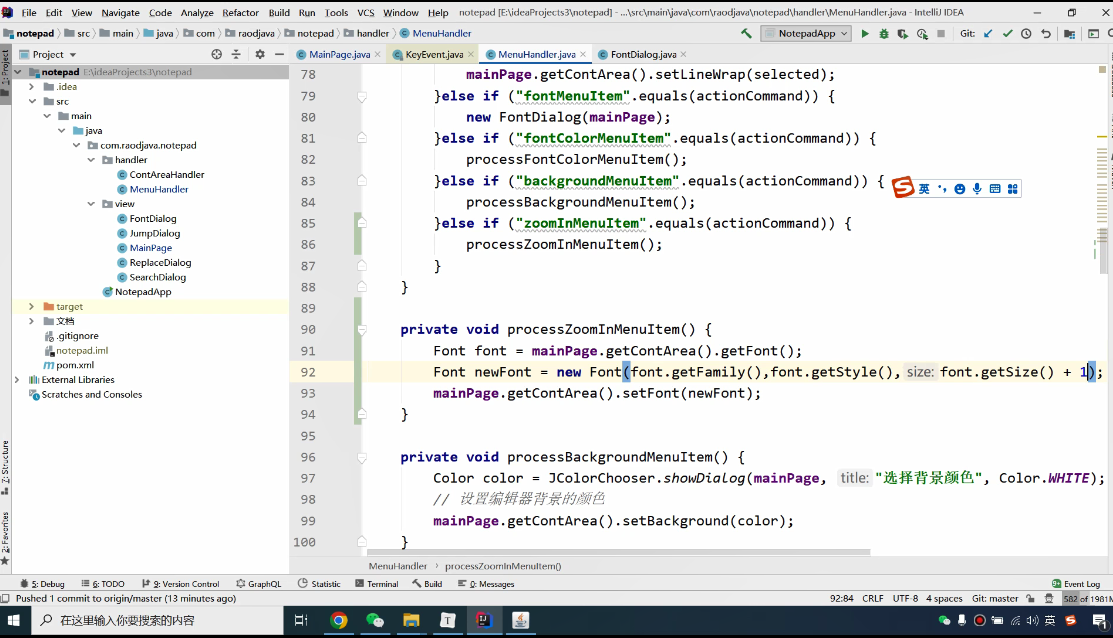Click the MenuHandler breadcrumb in navigation bar
The image size is (1113, 638).
point(434,33)
